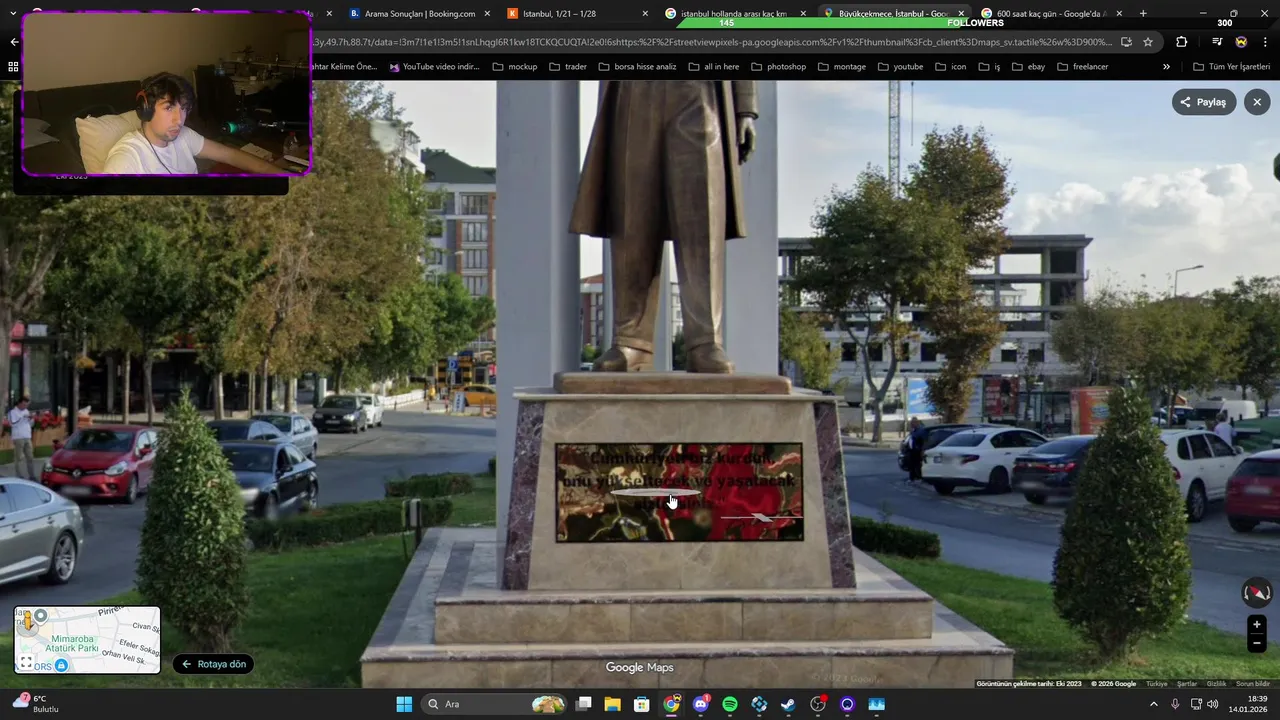
Task: Select the Büyükçekmece, İstanbul Google Maps tab
Action: coord(893,14)
